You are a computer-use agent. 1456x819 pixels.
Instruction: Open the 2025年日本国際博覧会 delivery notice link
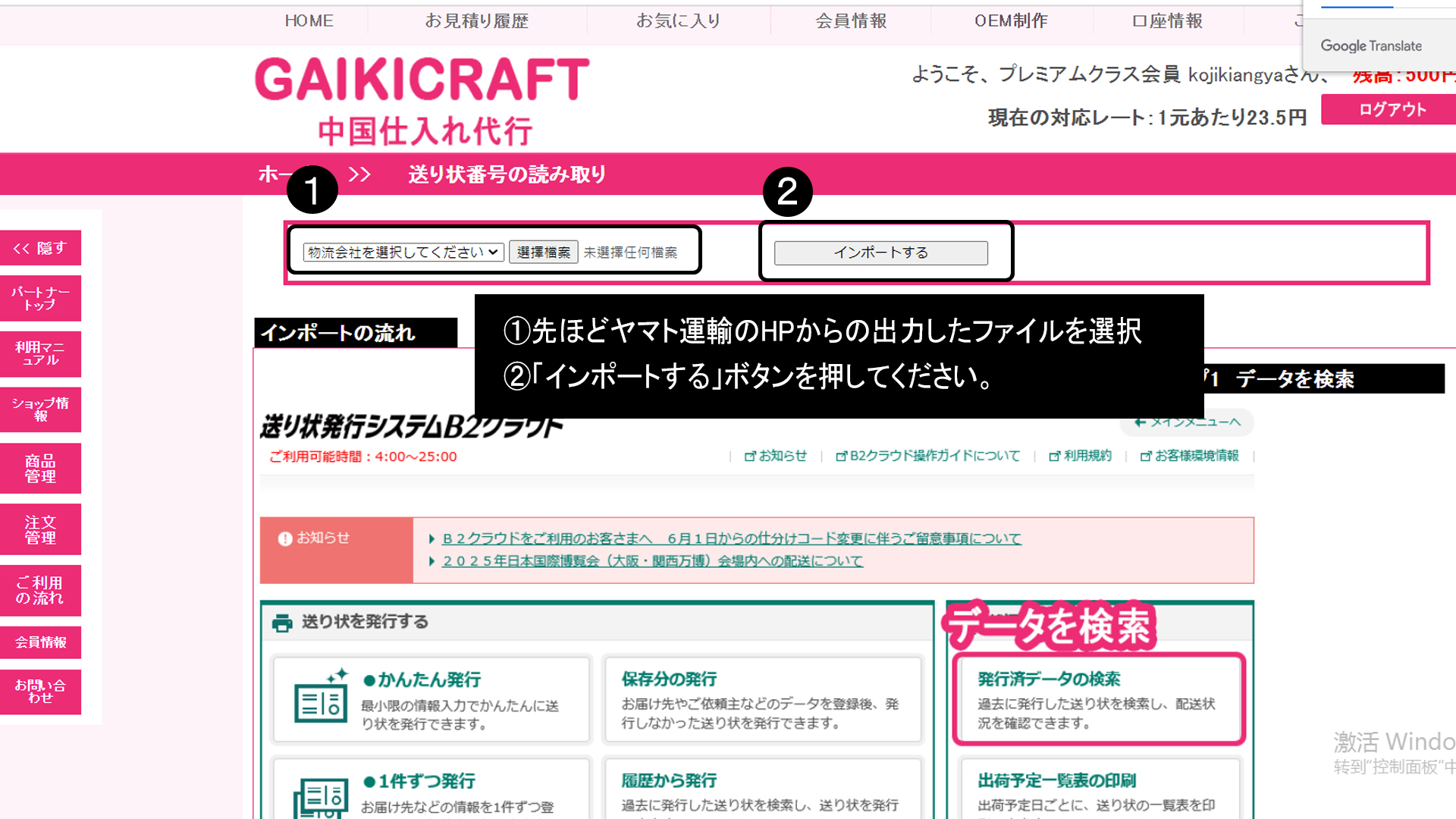click(653, 561)
